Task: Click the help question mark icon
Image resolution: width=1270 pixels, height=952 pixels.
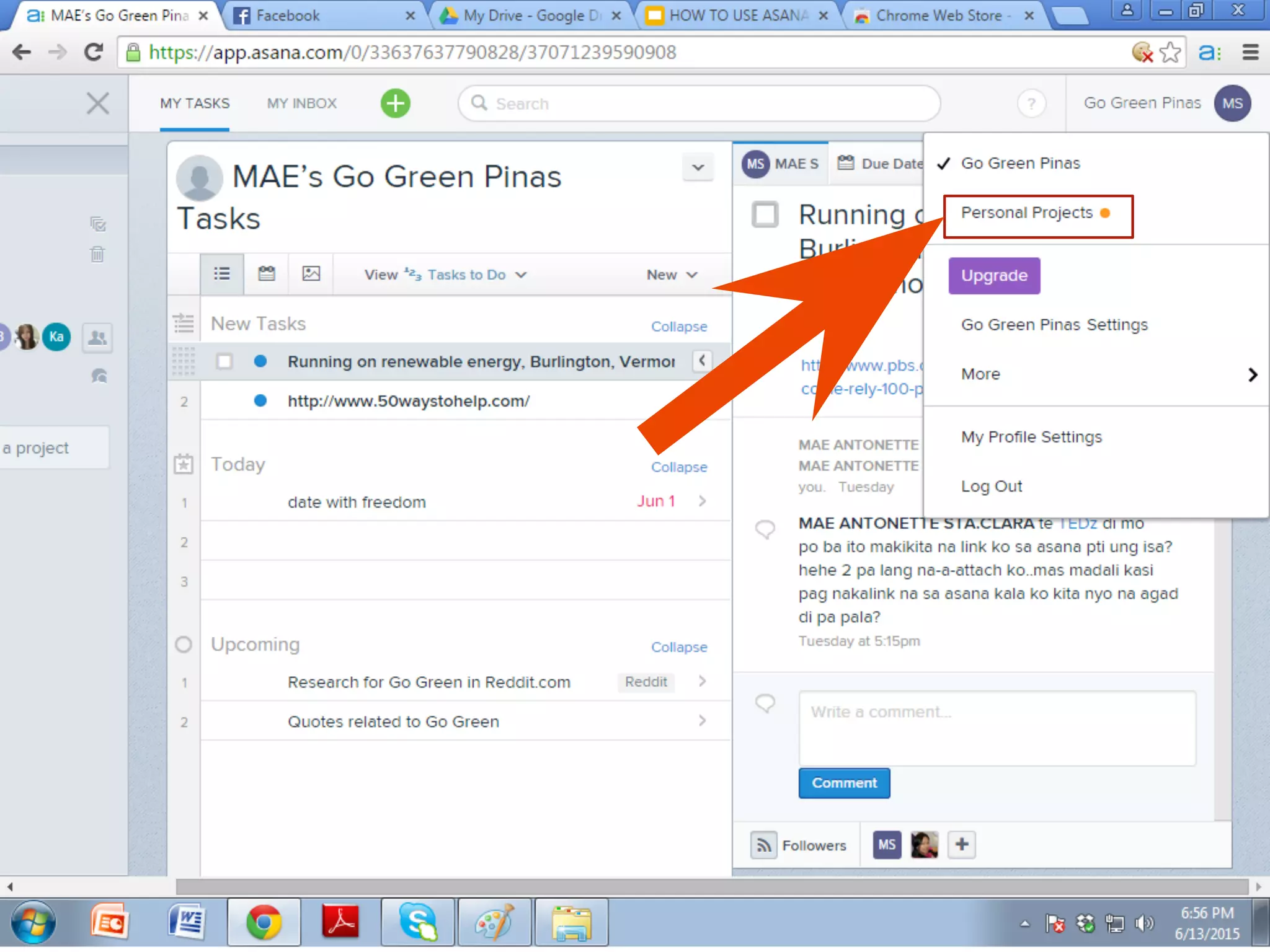Action: [1031, 104]
